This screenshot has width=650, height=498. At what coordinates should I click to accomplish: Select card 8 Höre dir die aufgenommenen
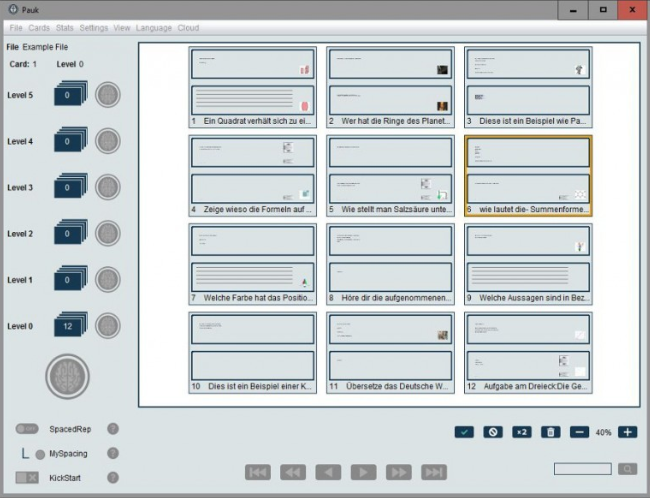click(390, 264)
